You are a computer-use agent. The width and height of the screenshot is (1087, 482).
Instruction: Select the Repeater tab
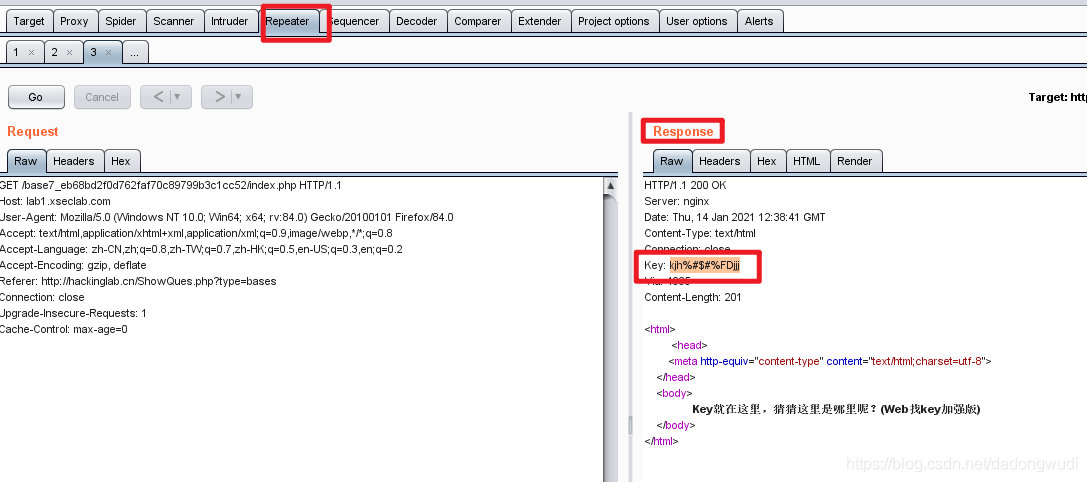[x=287, y=21]
